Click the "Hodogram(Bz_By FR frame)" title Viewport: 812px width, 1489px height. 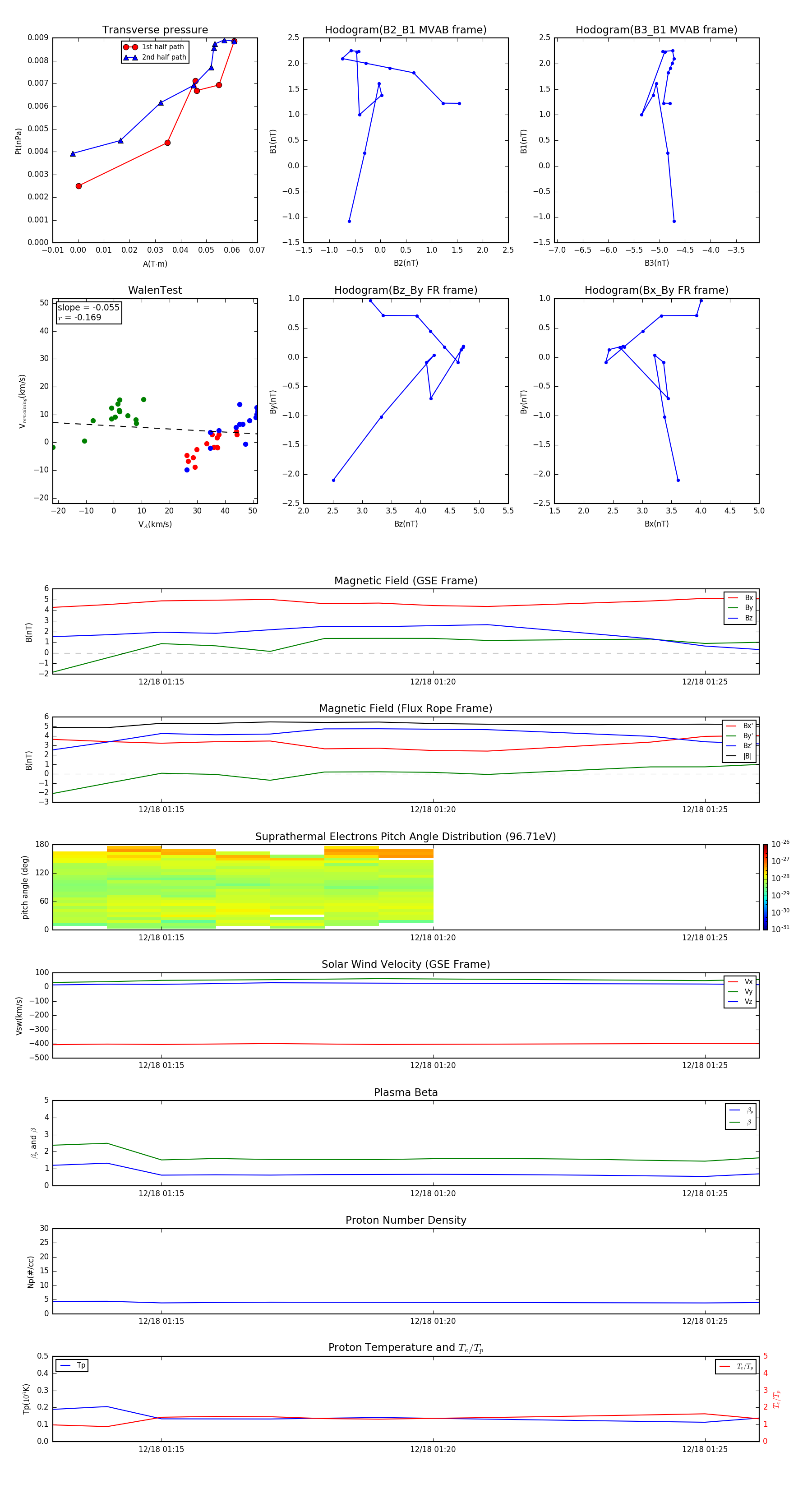tap(406, 290)
